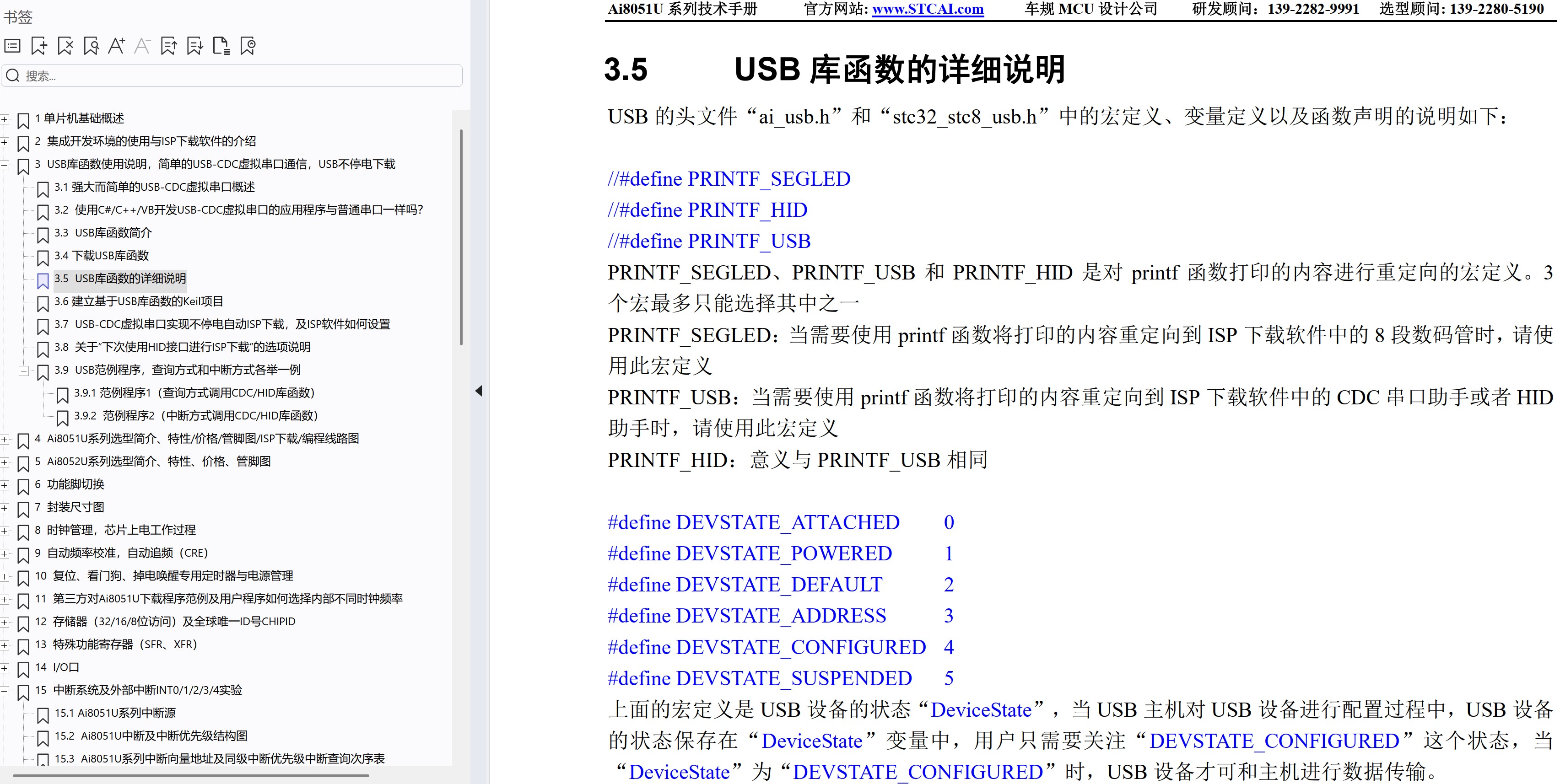The image size is (1560, 784).
Task: Open bookmark 9 自动频率校准
Action: click(x=121, y=553)
